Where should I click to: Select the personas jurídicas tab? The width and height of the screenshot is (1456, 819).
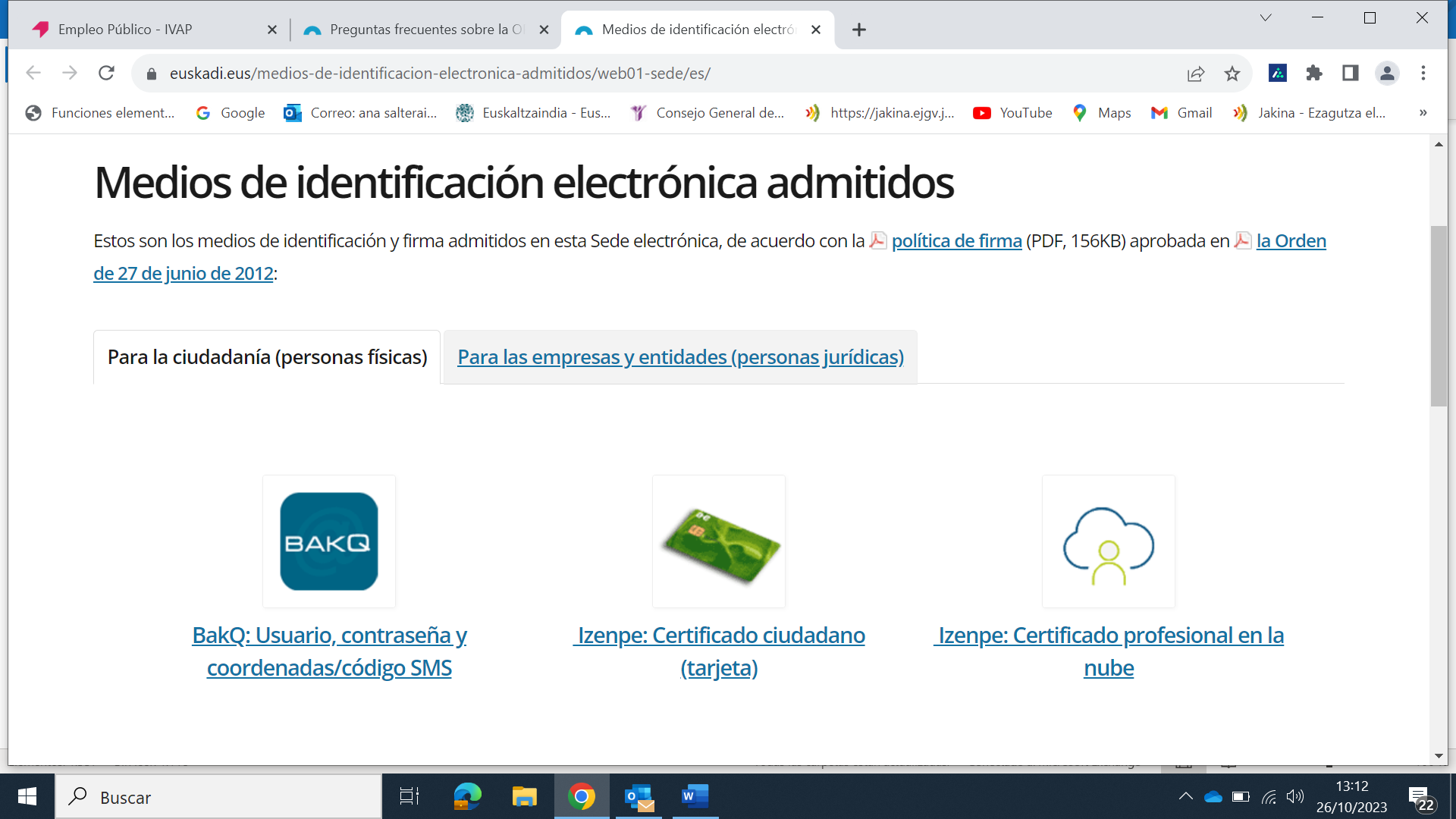pyautogui.click(x=680, y=357)
